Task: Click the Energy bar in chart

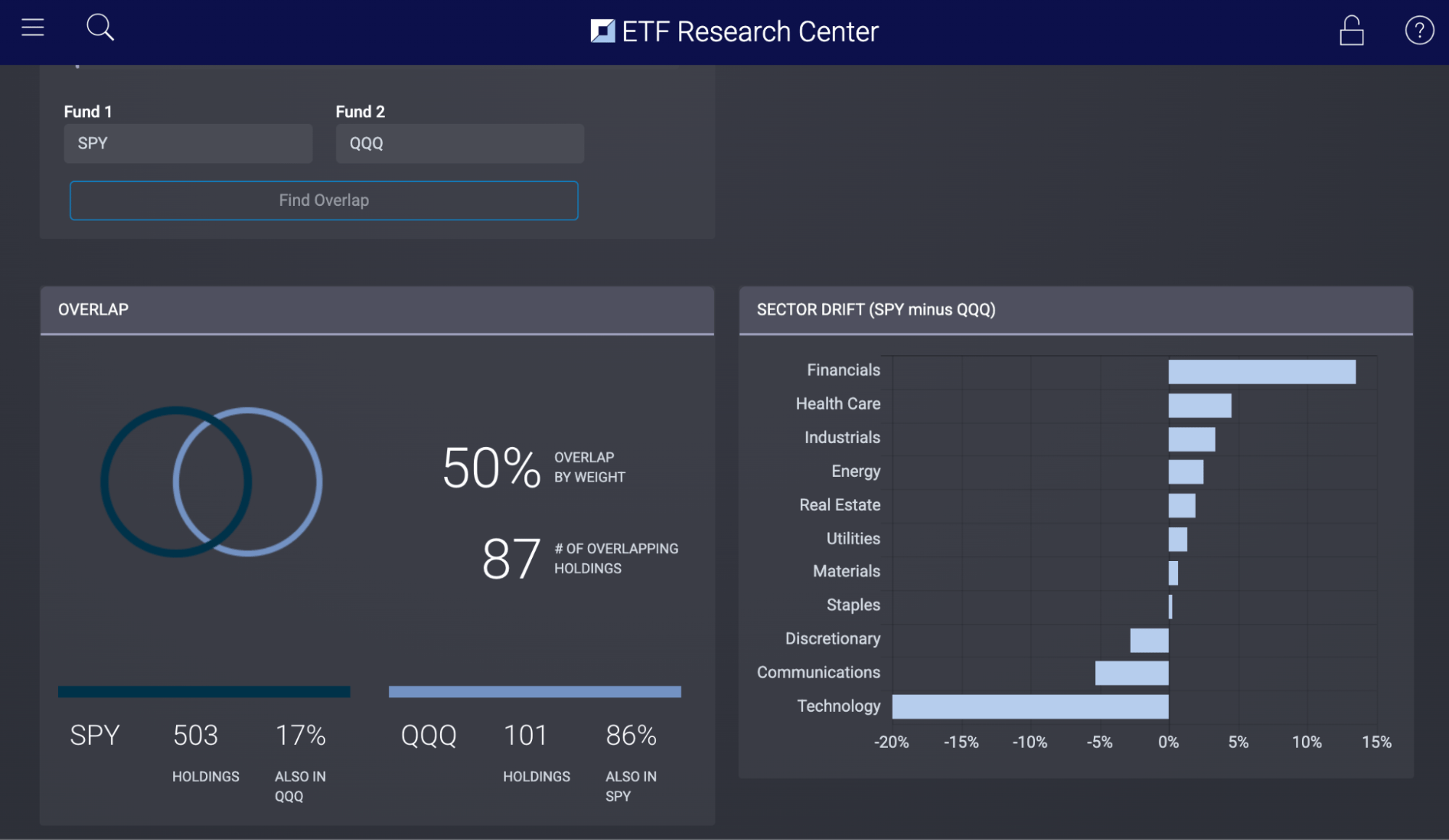Action: coord(1186,472)
